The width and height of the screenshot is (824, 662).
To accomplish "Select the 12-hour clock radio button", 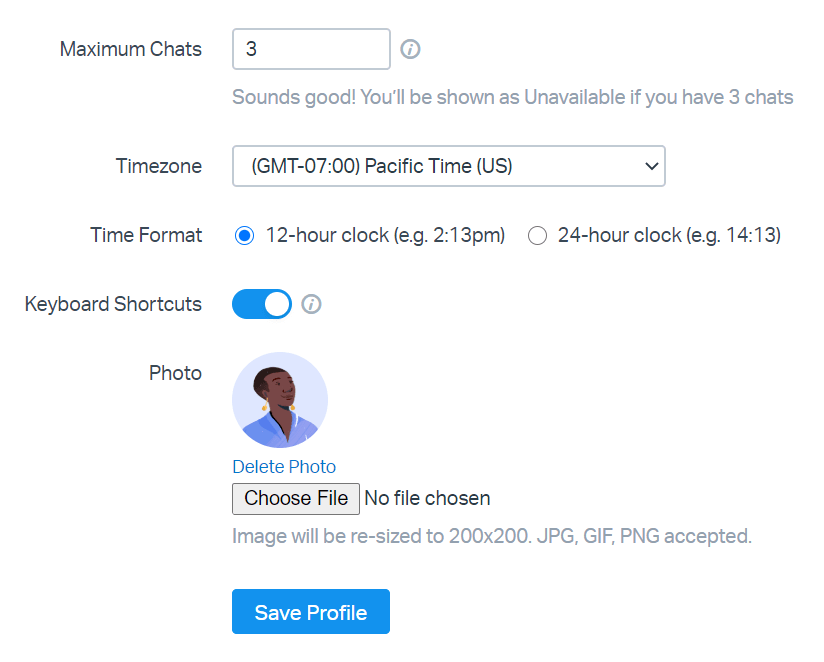I will 244,236.
